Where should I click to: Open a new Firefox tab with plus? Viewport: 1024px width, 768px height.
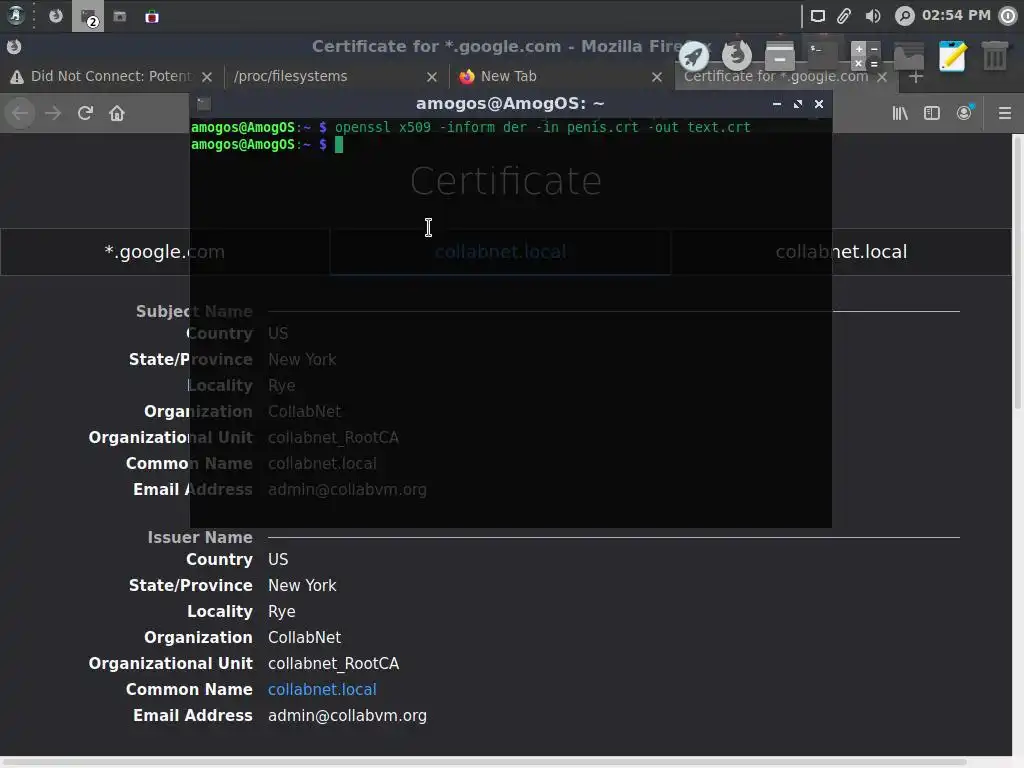pos(916,76)
